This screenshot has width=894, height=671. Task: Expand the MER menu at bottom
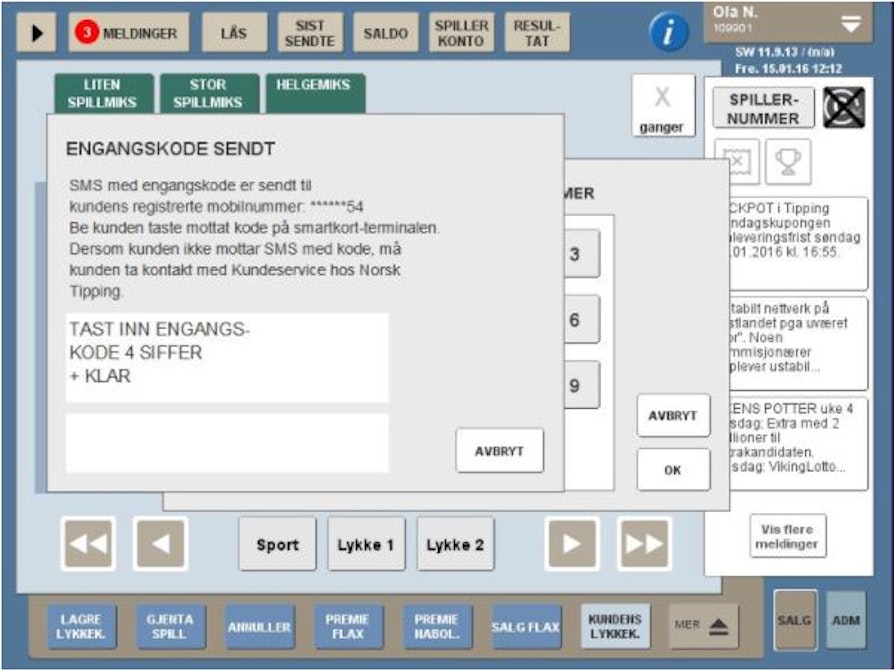[x=704, y=626]
